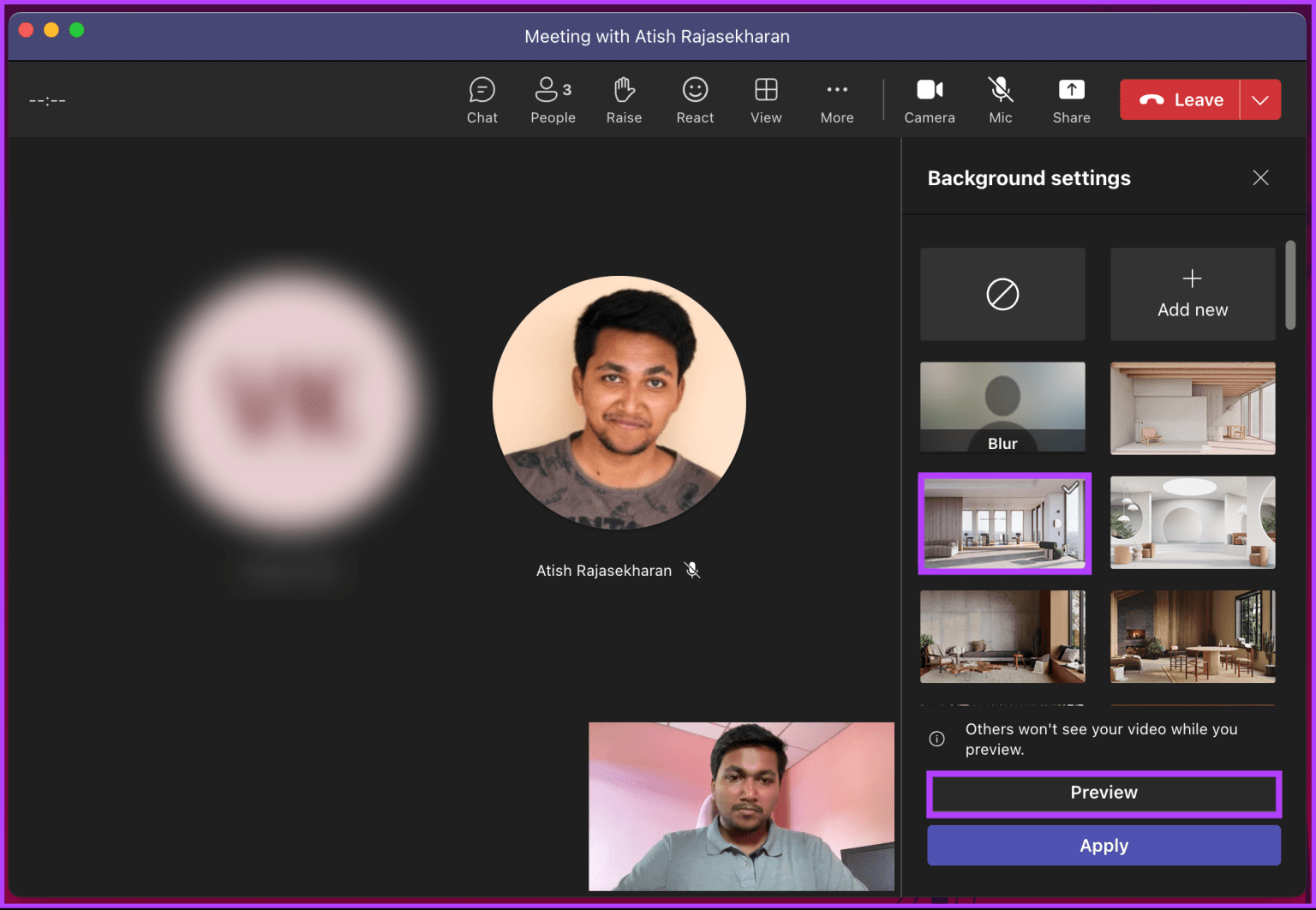Show the People list
The image size is (1316, 910).
pos(551,99)
